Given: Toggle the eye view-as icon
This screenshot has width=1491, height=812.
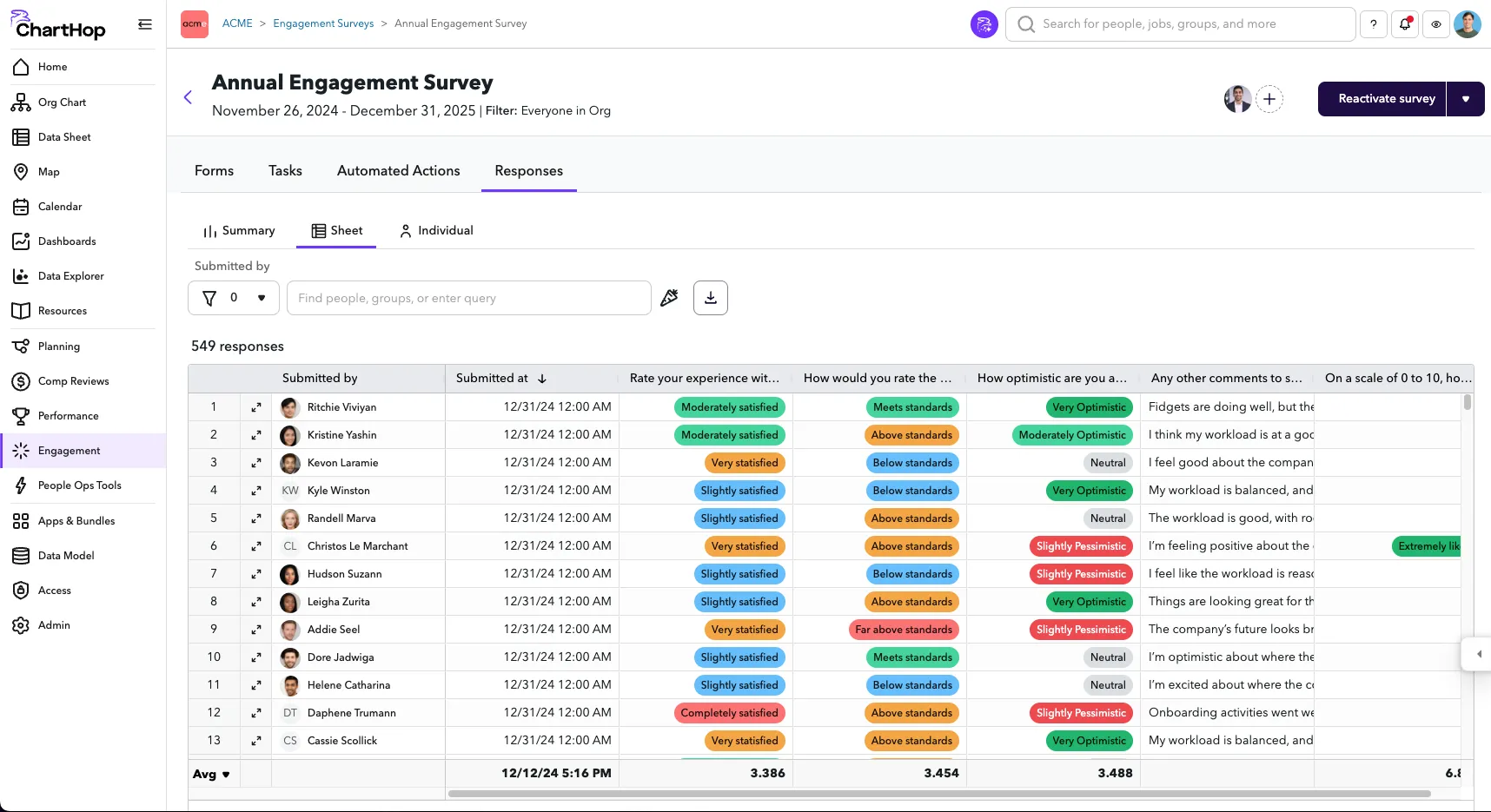Looking at the screenshot, I should click(x=1436, y=24).
